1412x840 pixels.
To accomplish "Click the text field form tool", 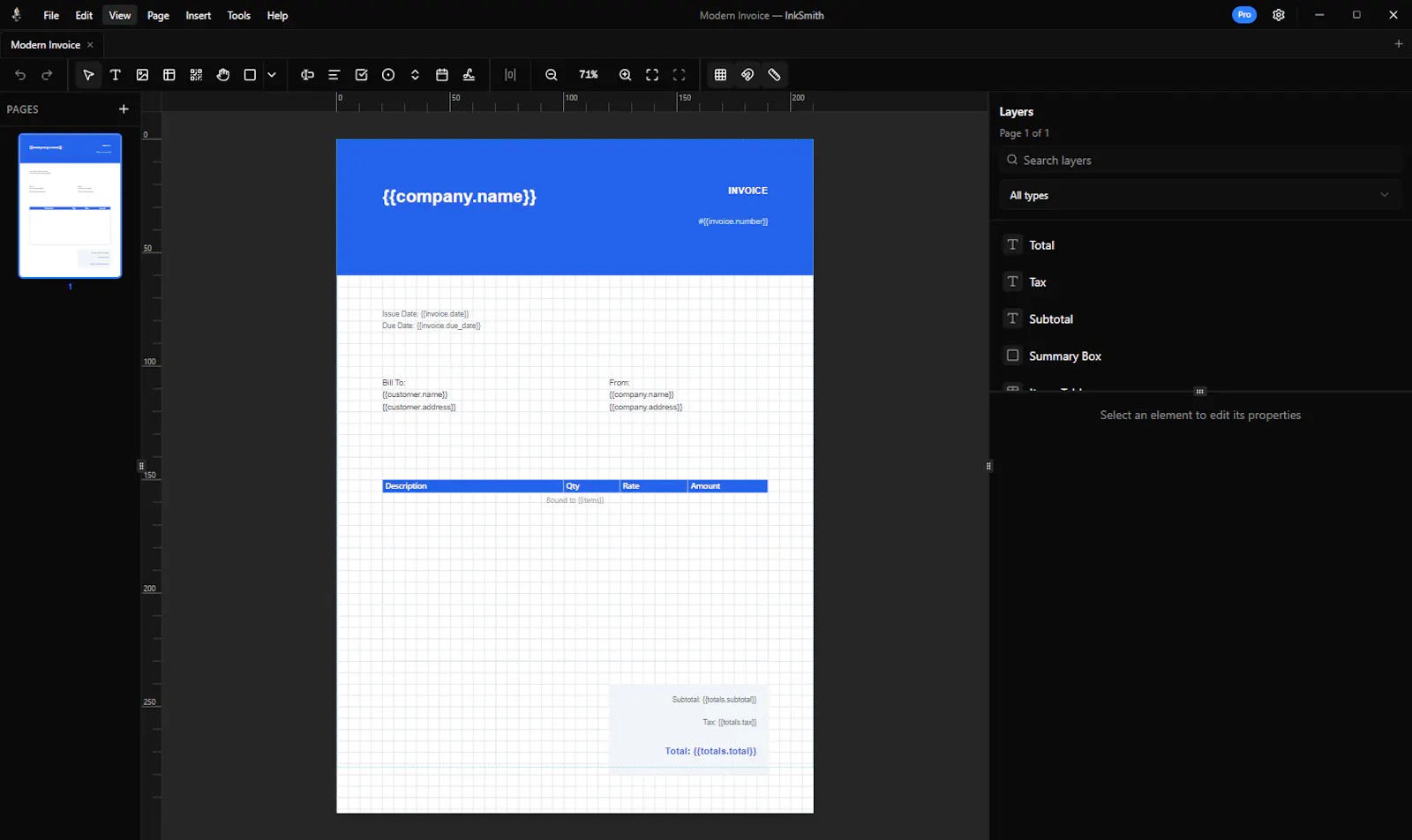I will 307,75.
